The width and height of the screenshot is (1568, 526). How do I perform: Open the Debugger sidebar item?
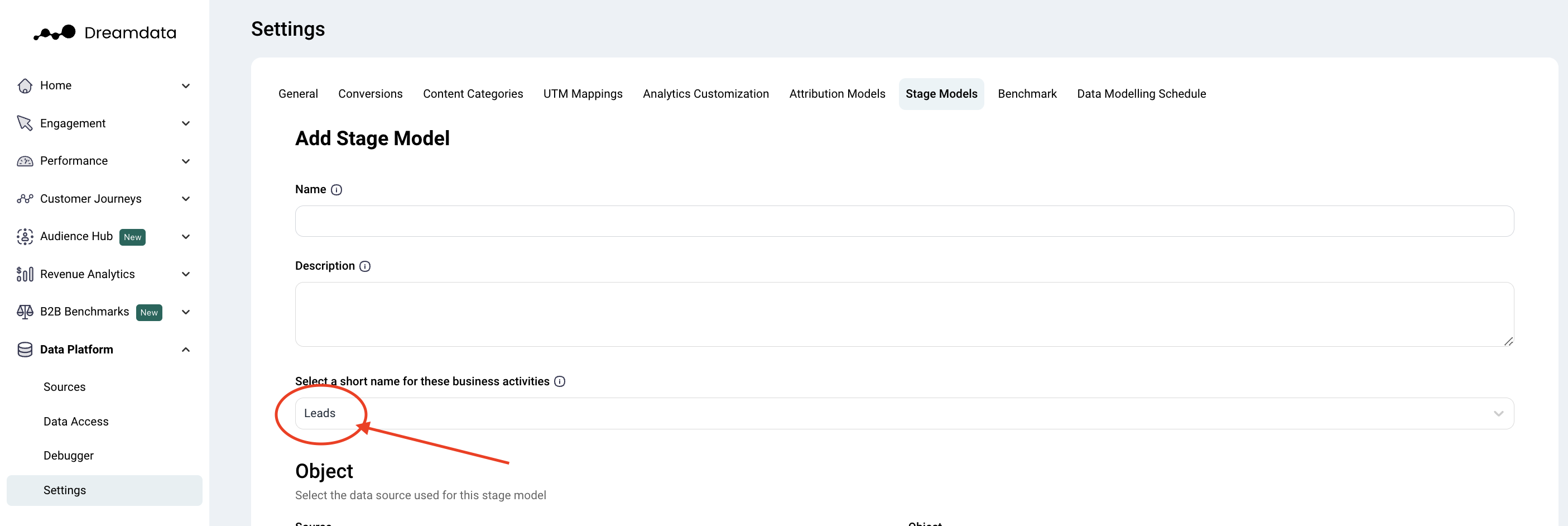click(x=69, y=456)
